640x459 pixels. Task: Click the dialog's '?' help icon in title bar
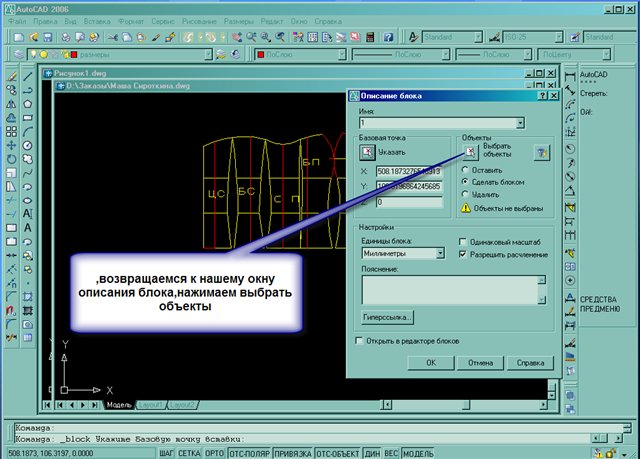click(x=539, y=96)
